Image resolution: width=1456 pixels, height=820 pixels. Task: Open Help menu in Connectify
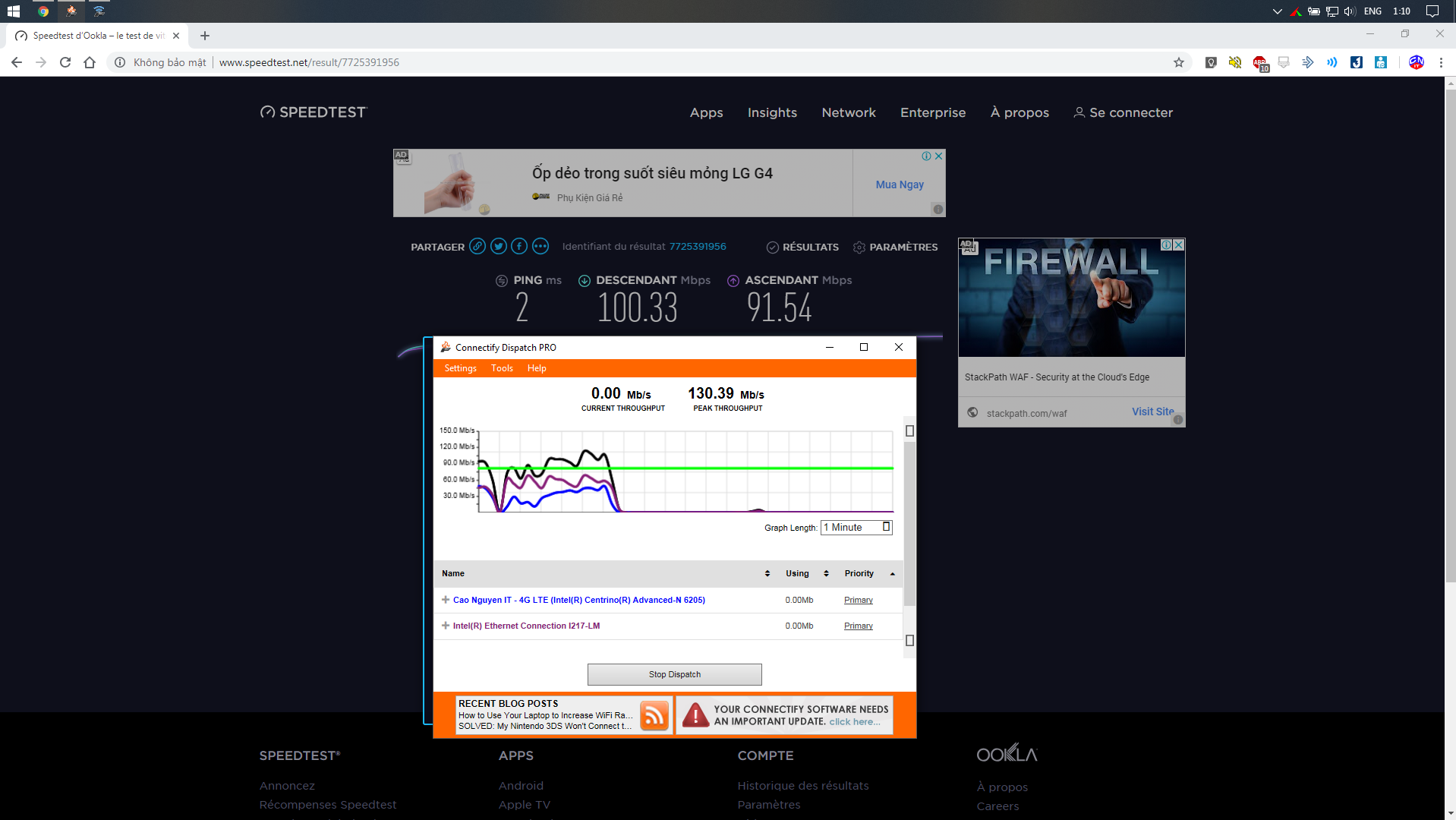537,368
